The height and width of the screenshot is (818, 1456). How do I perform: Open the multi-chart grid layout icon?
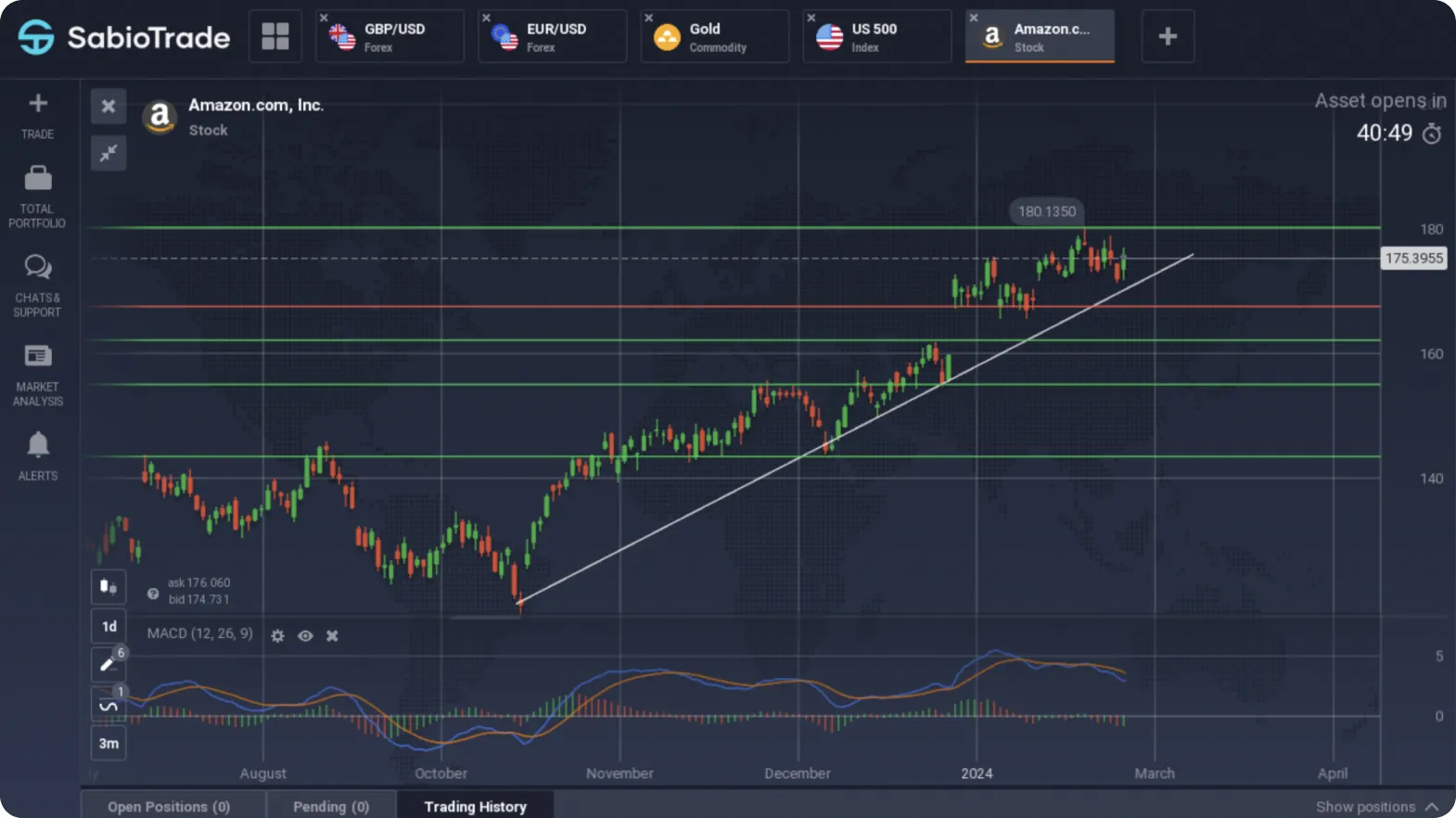[275, 36]
